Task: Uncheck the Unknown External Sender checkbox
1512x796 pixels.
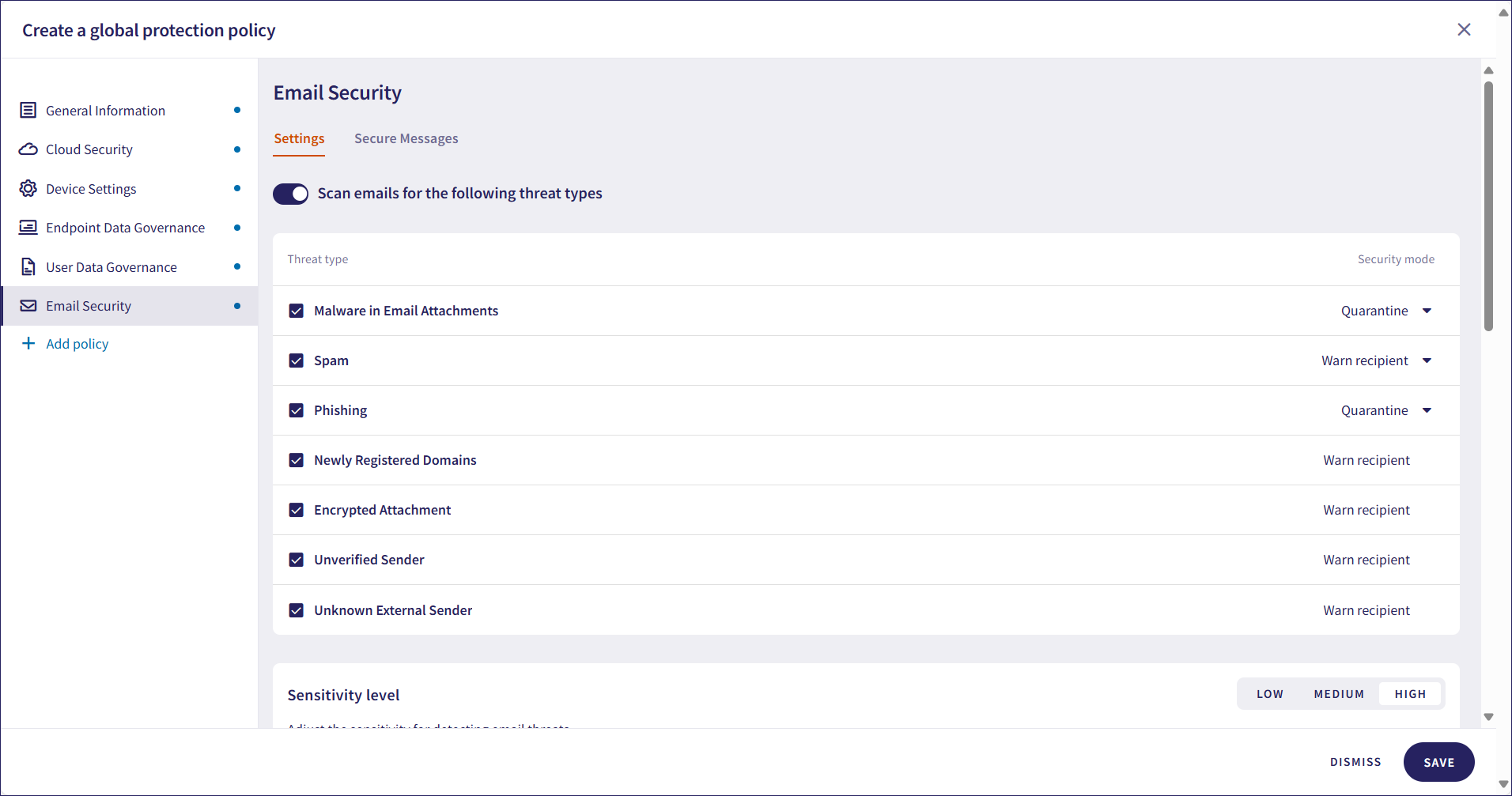Action: [x=297, y=610]
